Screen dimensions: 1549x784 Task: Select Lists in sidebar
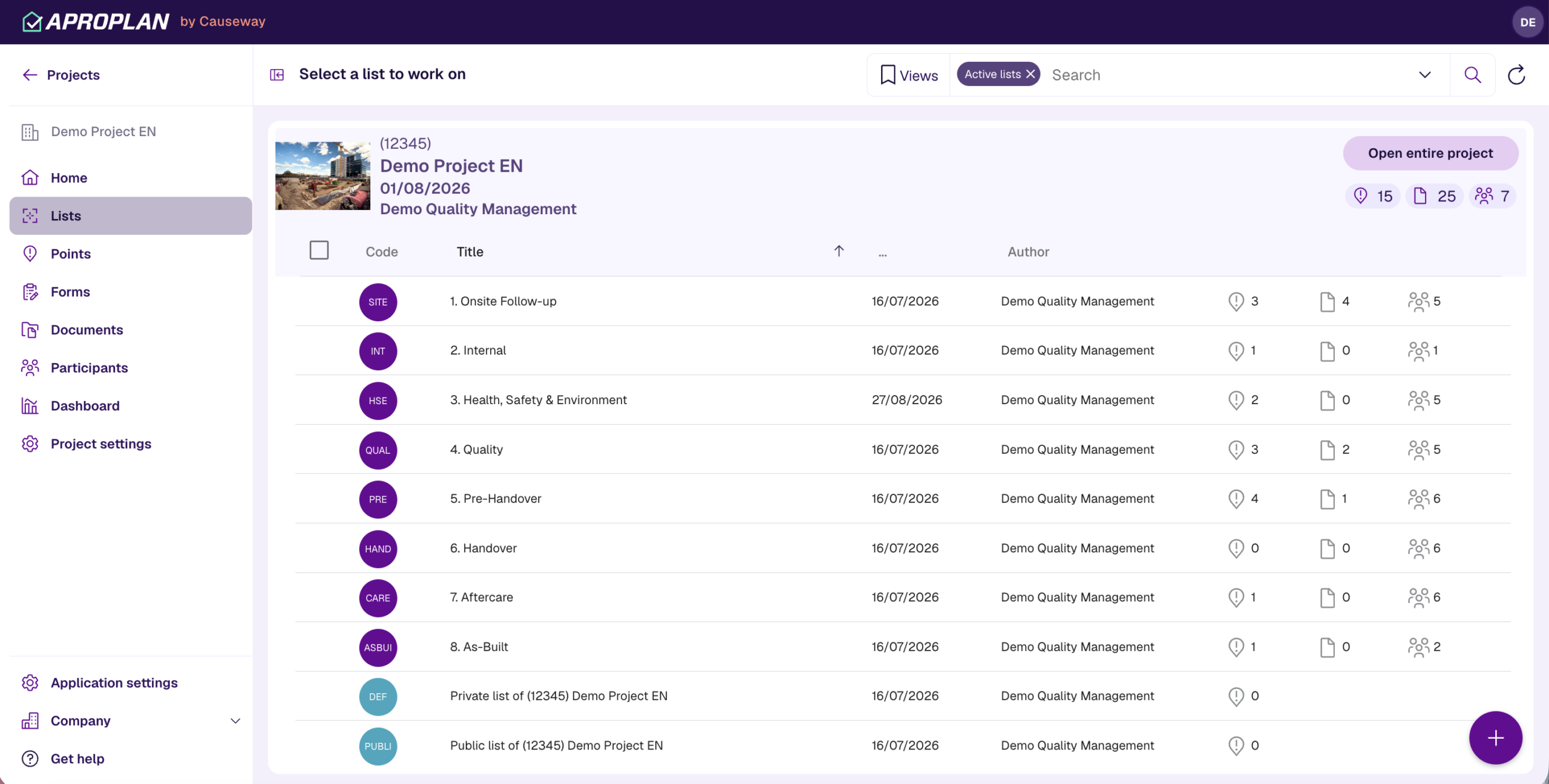131,216
